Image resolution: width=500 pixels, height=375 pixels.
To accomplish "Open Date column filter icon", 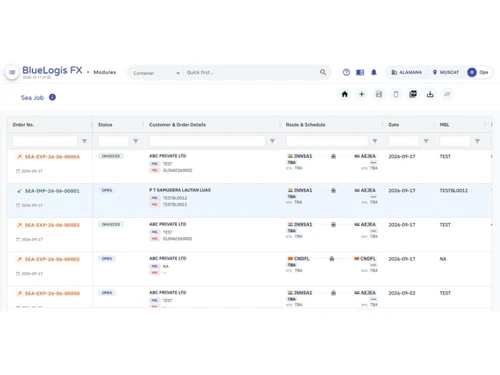I will [x=426, y=141].
